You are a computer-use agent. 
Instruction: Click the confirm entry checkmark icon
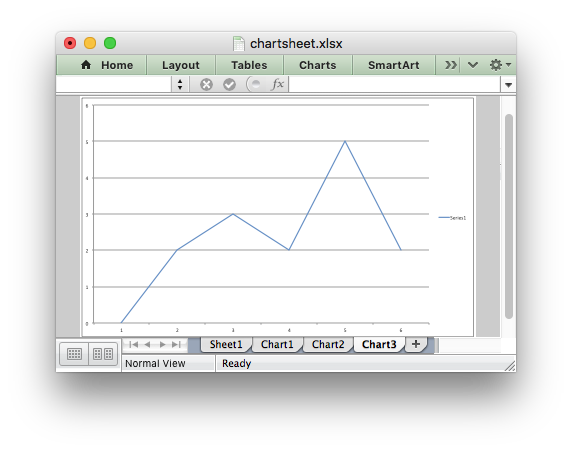[x=229, y=85]
